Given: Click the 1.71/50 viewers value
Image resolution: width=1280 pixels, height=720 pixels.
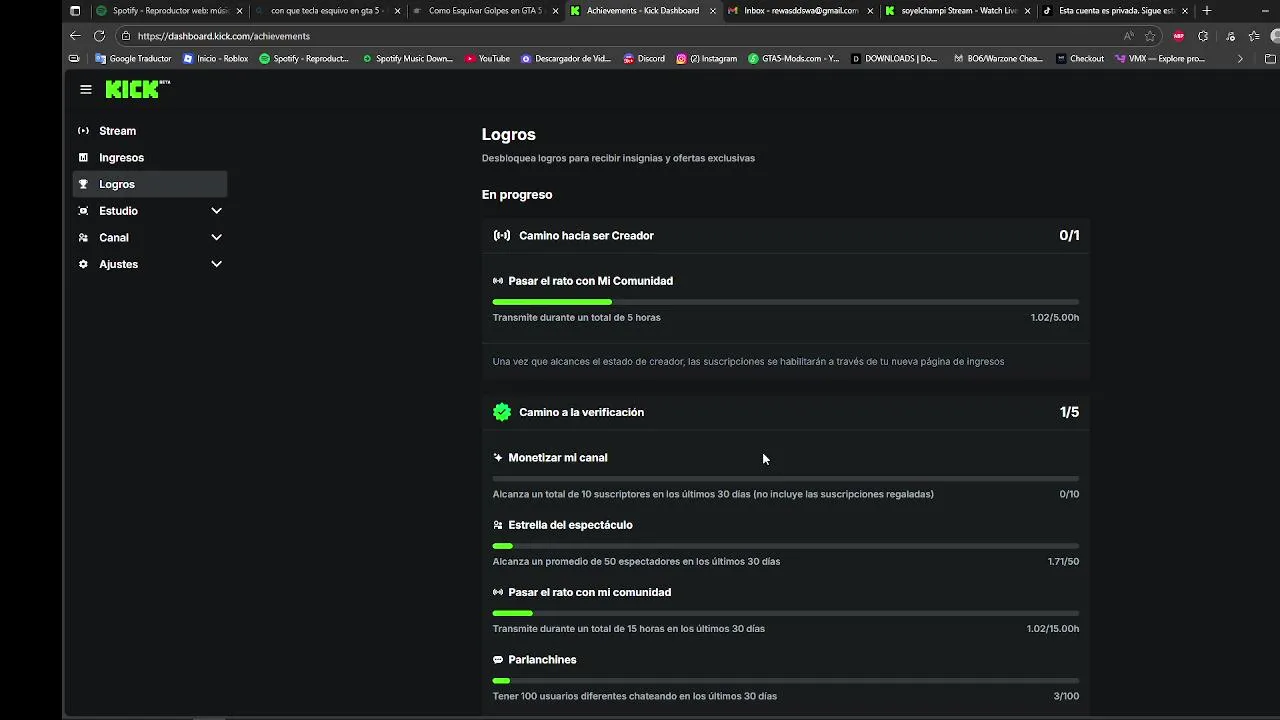Looking at the screenshot, I should (1063, 562).
